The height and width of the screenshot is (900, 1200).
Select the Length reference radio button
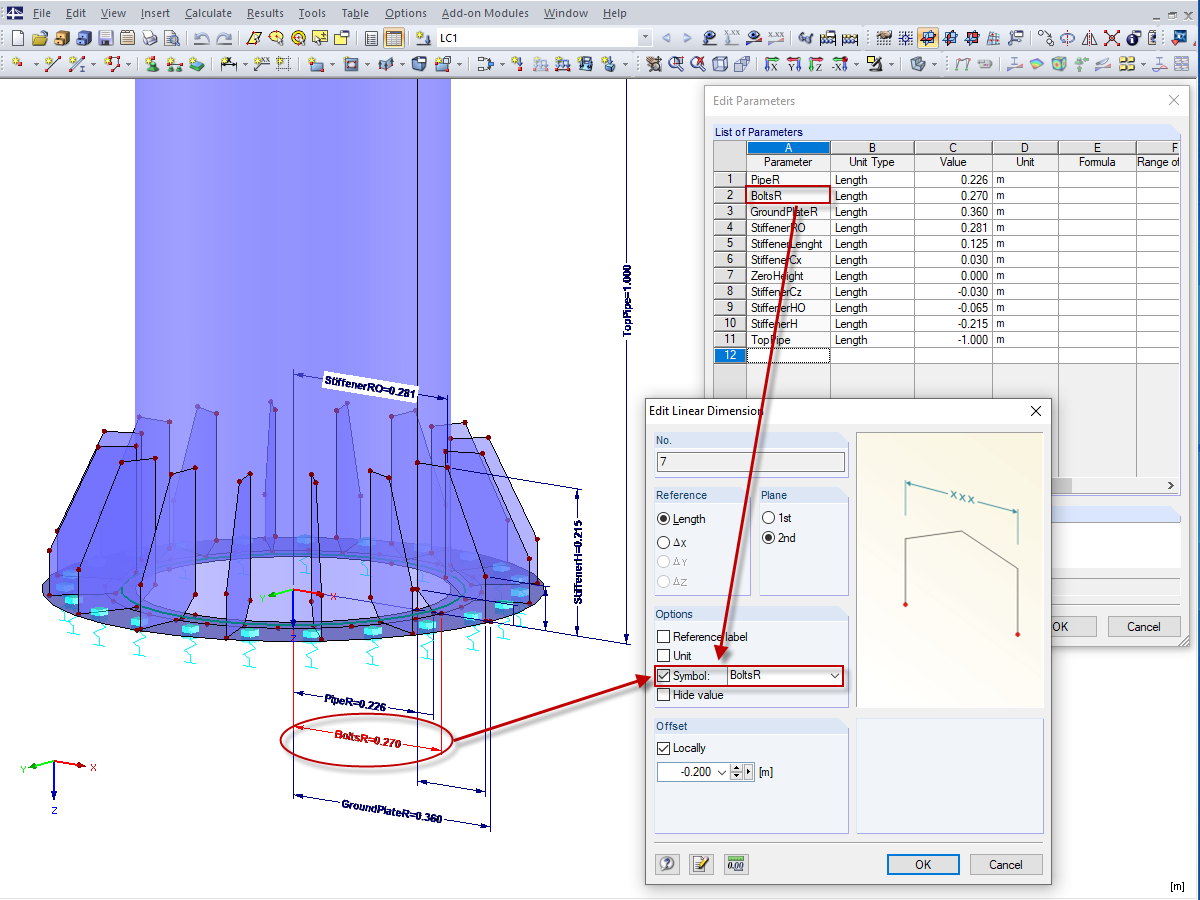[x=664, y=519]
